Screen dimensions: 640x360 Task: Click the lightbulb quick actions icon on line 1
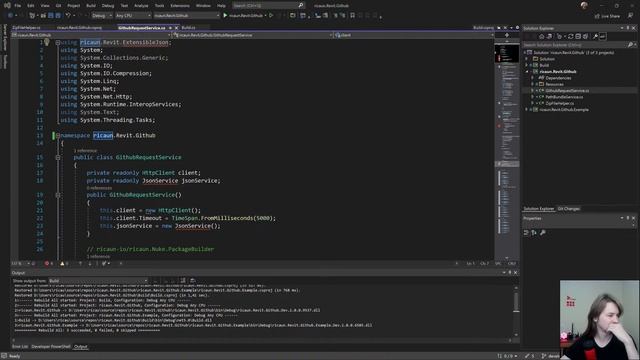tap(47, 42)
